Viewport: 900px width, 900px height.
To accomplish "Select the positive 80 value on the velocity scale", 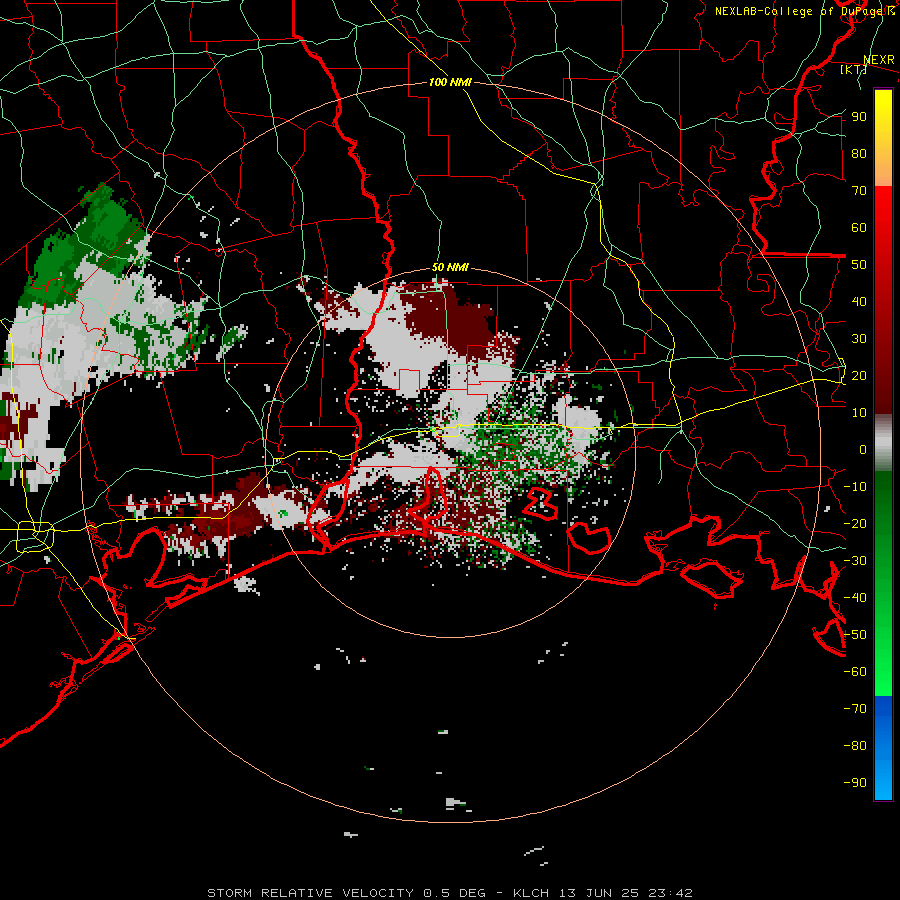I will point(859,153).
